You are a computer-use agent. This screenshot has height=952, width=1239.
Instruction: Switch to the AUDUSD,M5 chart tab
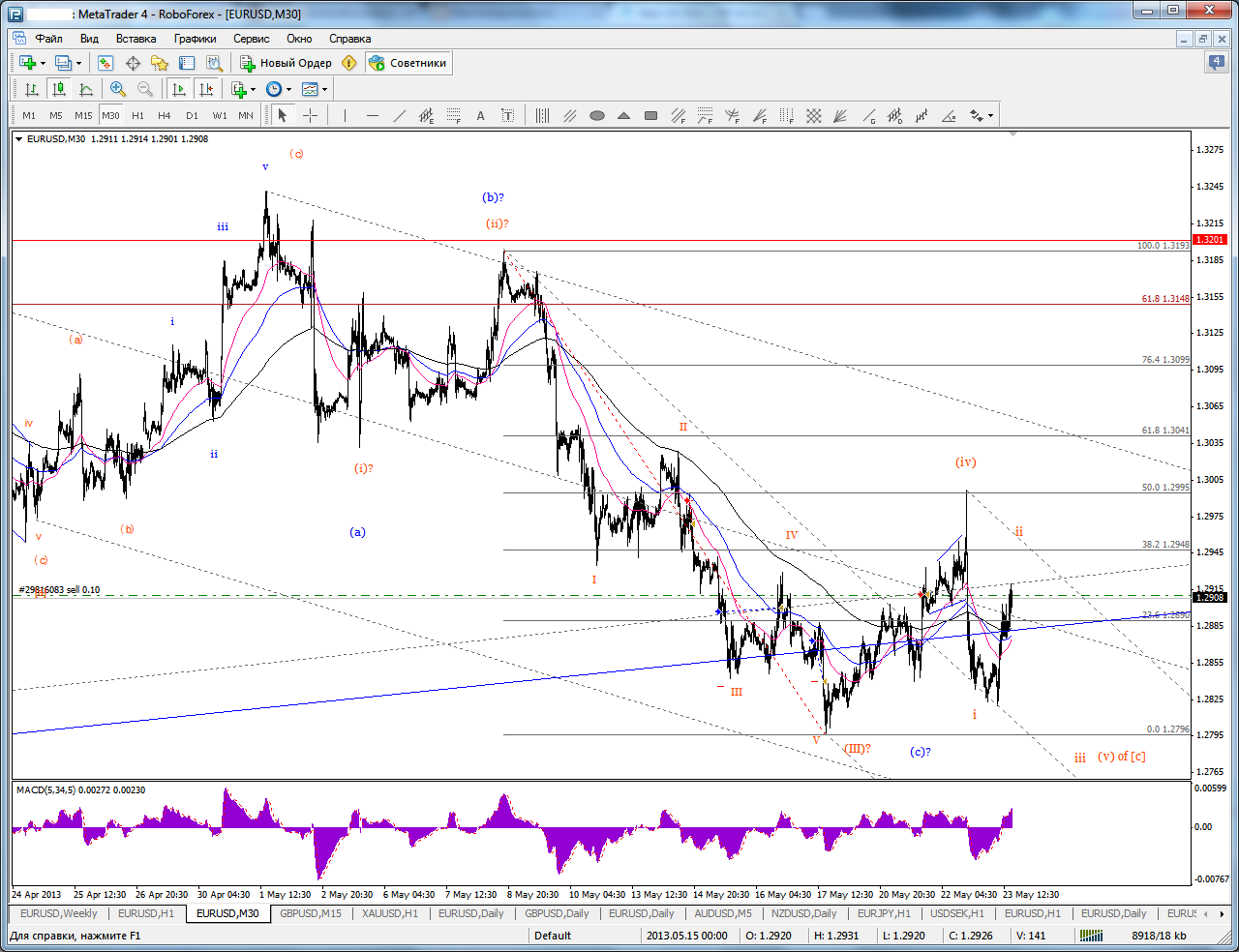point(722,913)
